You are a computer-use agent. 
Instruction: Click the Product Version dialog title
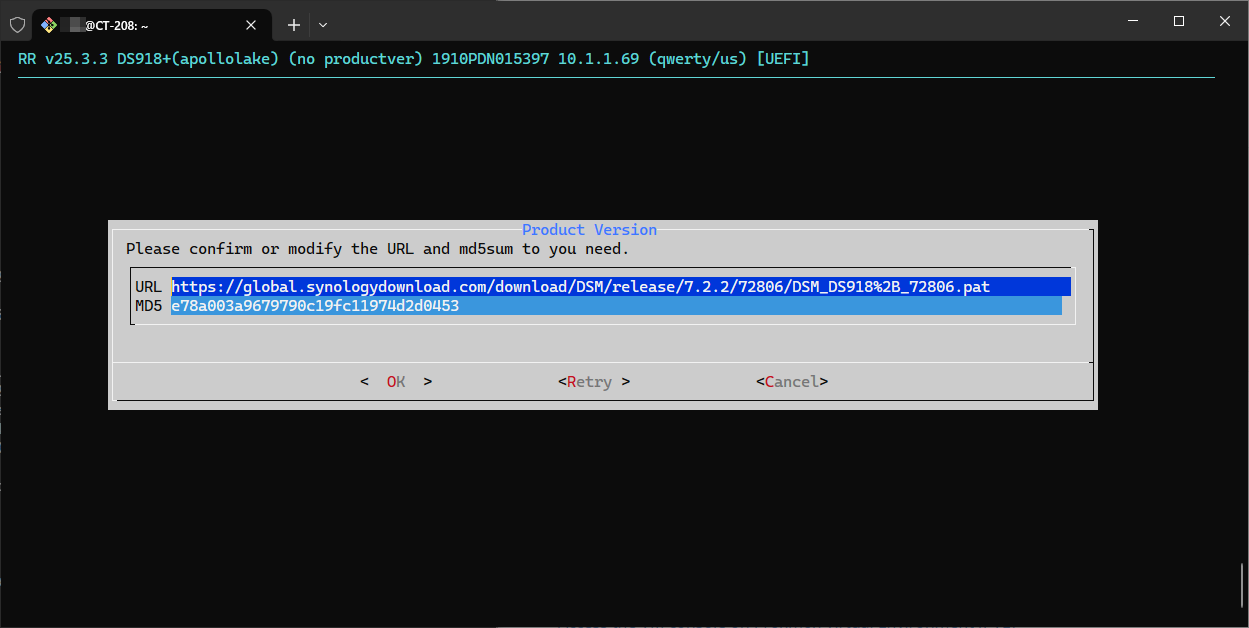tap(589, 230)
